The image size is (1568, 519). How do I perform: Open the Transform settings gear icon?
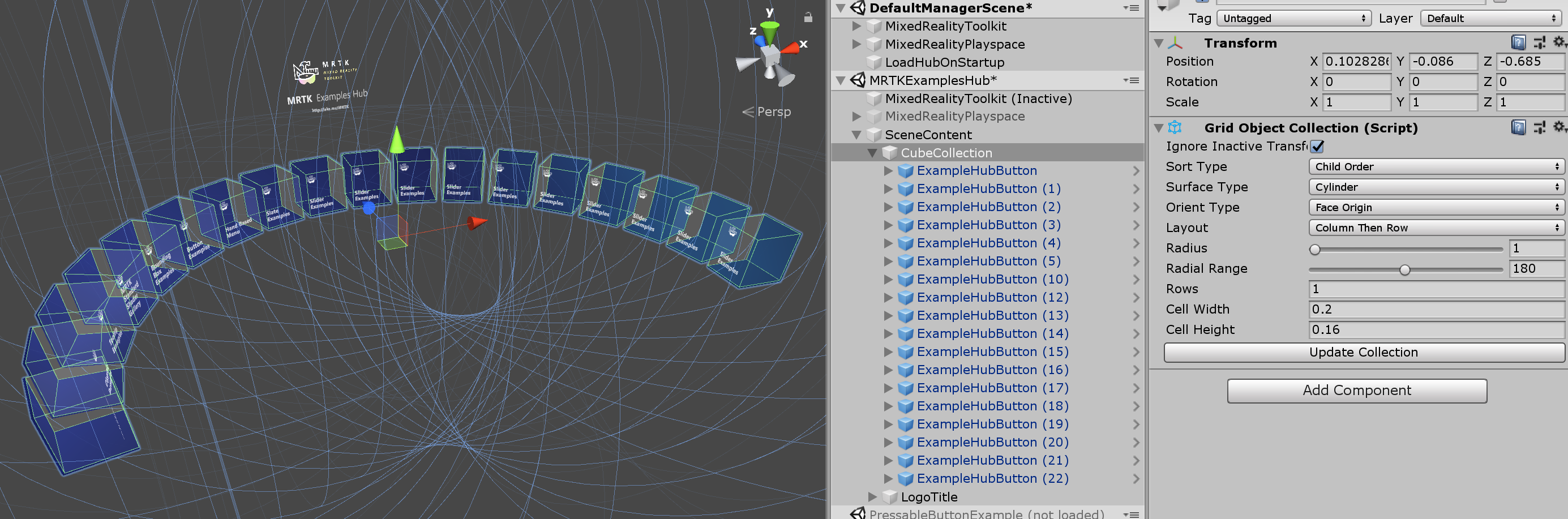tap(1560, 42)
